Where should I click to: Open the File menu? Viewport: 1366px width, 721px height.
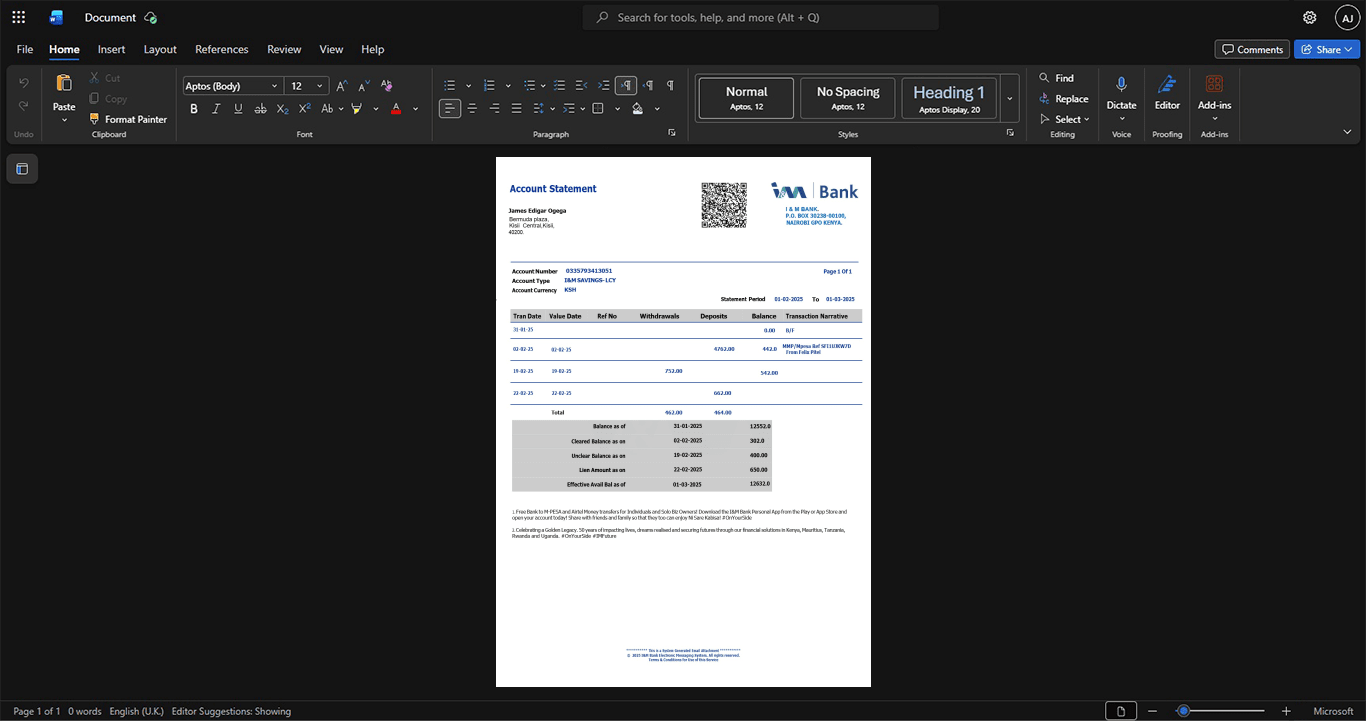coord(25,49)
